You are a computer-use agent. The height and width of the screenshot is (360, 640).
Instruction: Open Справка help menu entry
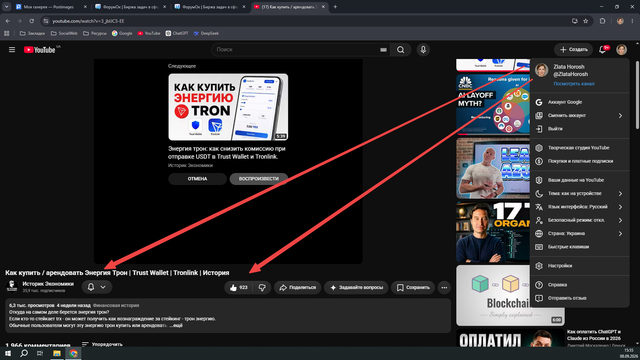point(580,285)
